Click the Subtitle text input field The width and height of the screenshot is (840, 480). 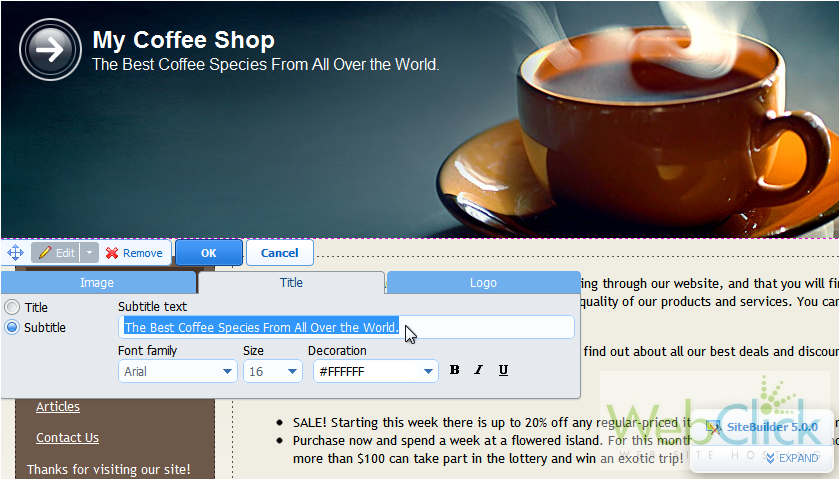[346, 327]
